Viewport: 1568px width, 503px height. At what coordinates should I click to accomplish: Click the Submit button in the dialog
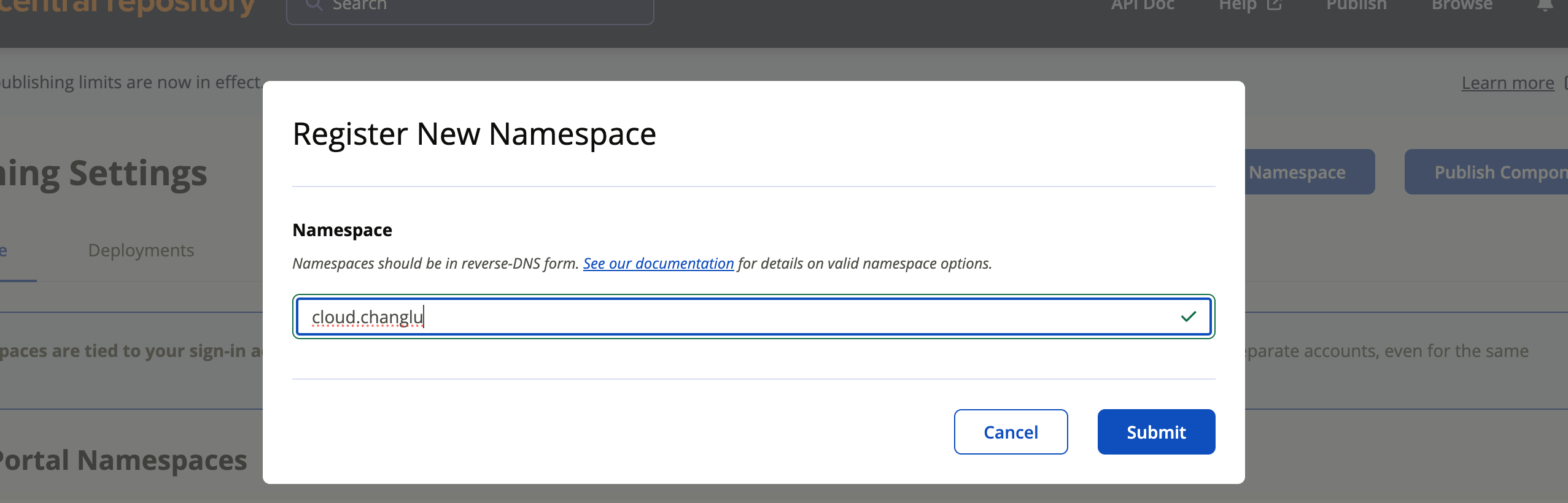pyautogui.click(x=1156, y=432)
